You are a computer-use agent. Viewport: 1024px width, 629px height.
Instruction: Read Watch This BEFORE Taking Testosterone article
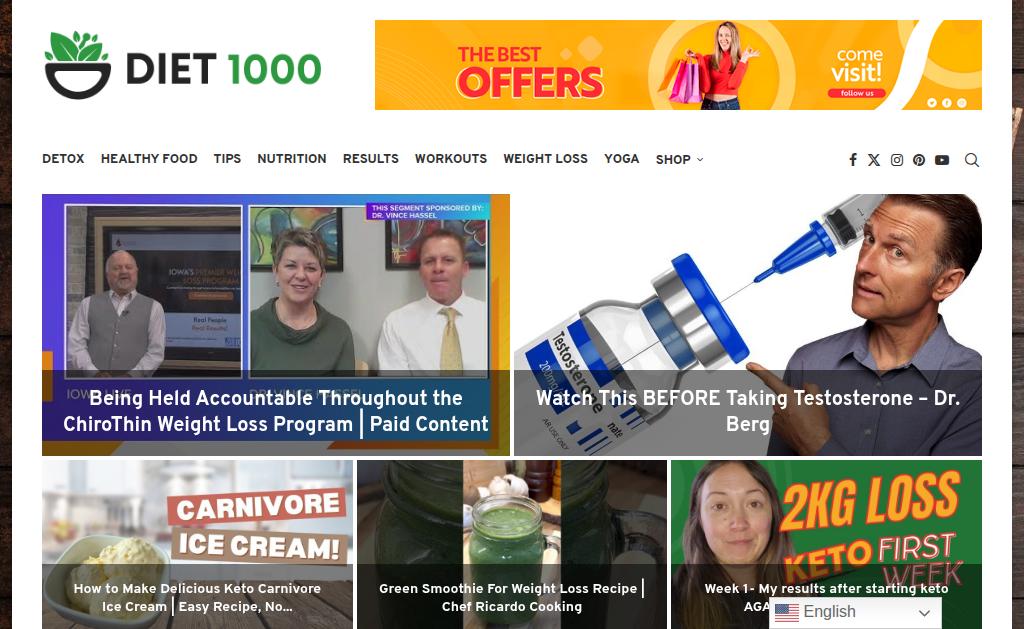tap(748, 411)
